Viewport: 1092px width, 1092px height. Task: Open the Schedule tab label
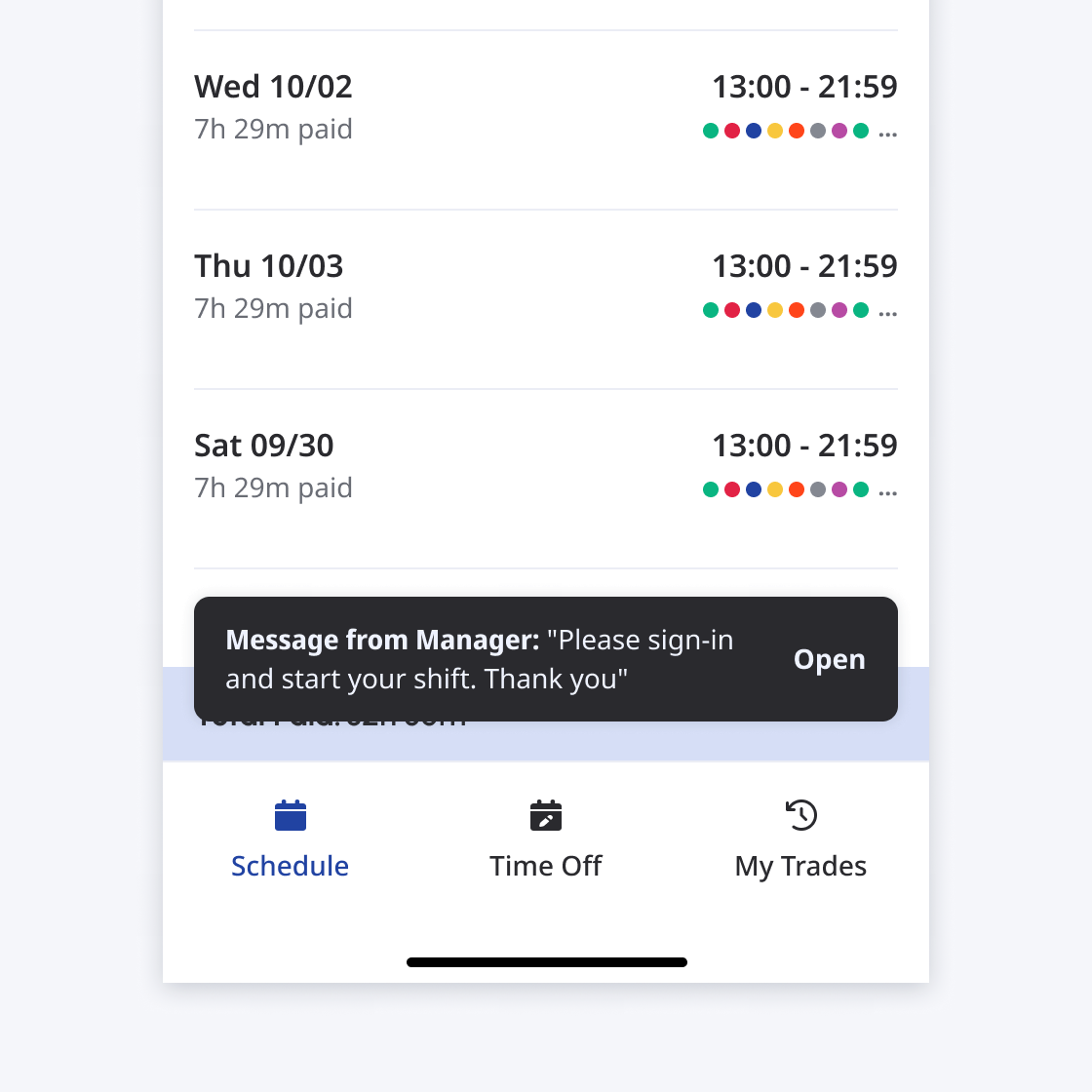(290, 866)
